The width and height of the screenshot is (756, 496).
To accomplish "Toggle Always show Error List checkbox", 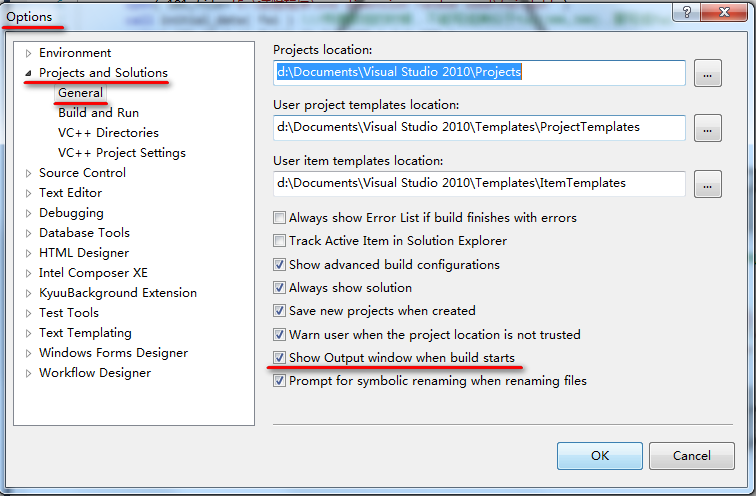I will click(280, 218).
